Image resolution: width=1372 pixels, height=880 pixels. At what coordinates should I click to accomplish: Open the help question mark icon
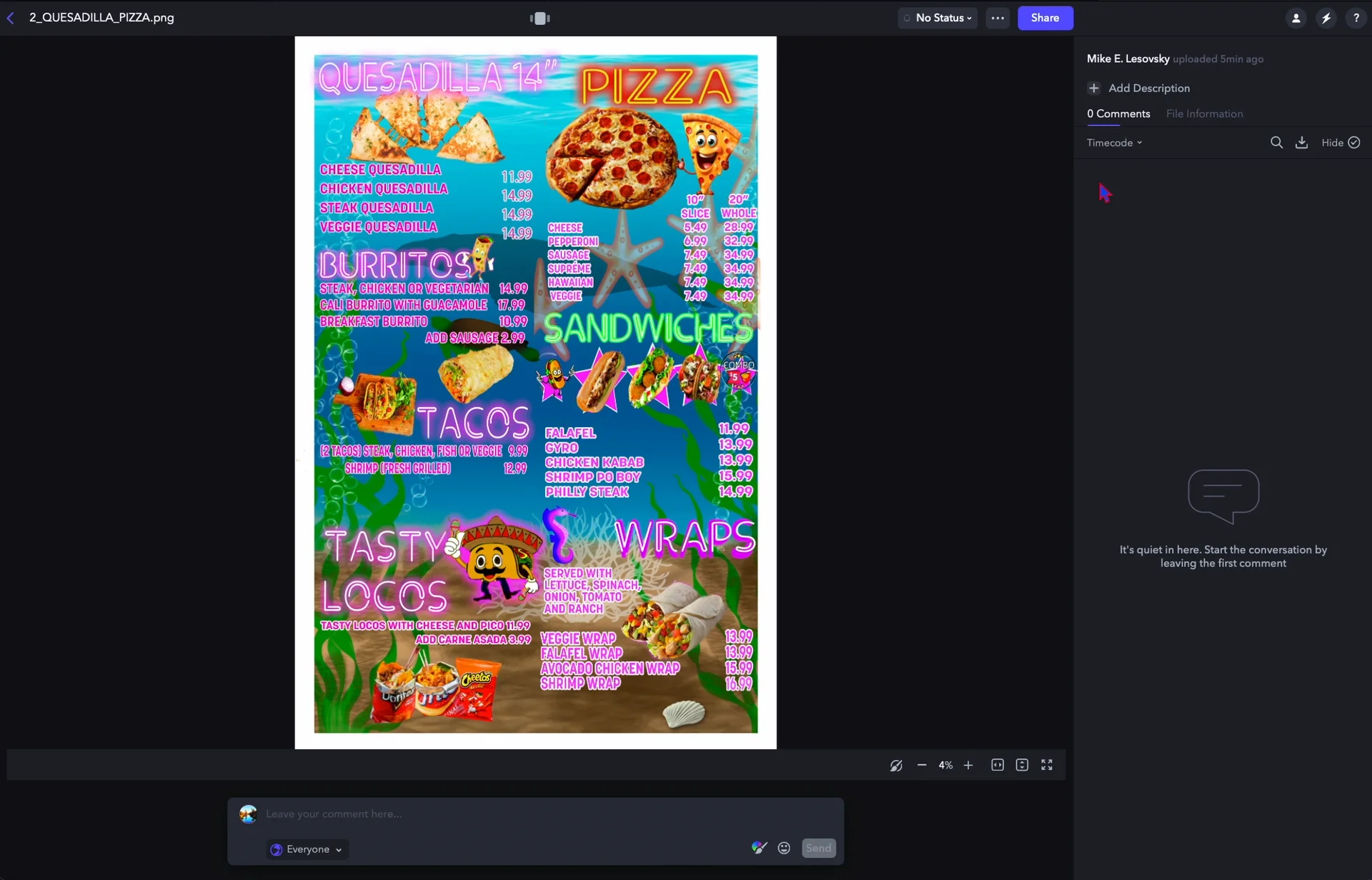click(1356, 18)
